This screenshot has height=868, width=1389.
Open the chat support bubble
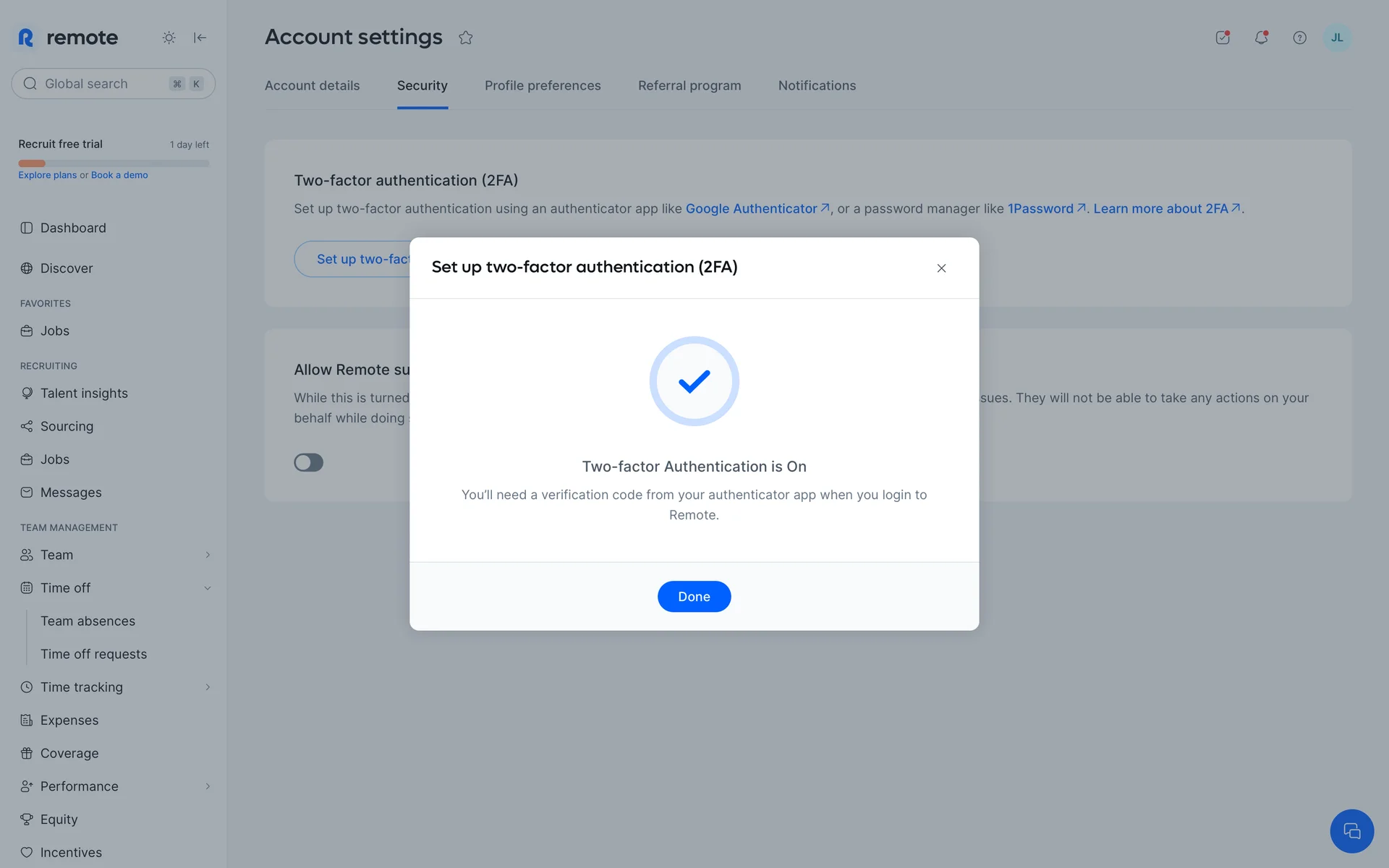(x=1351, y=831)
